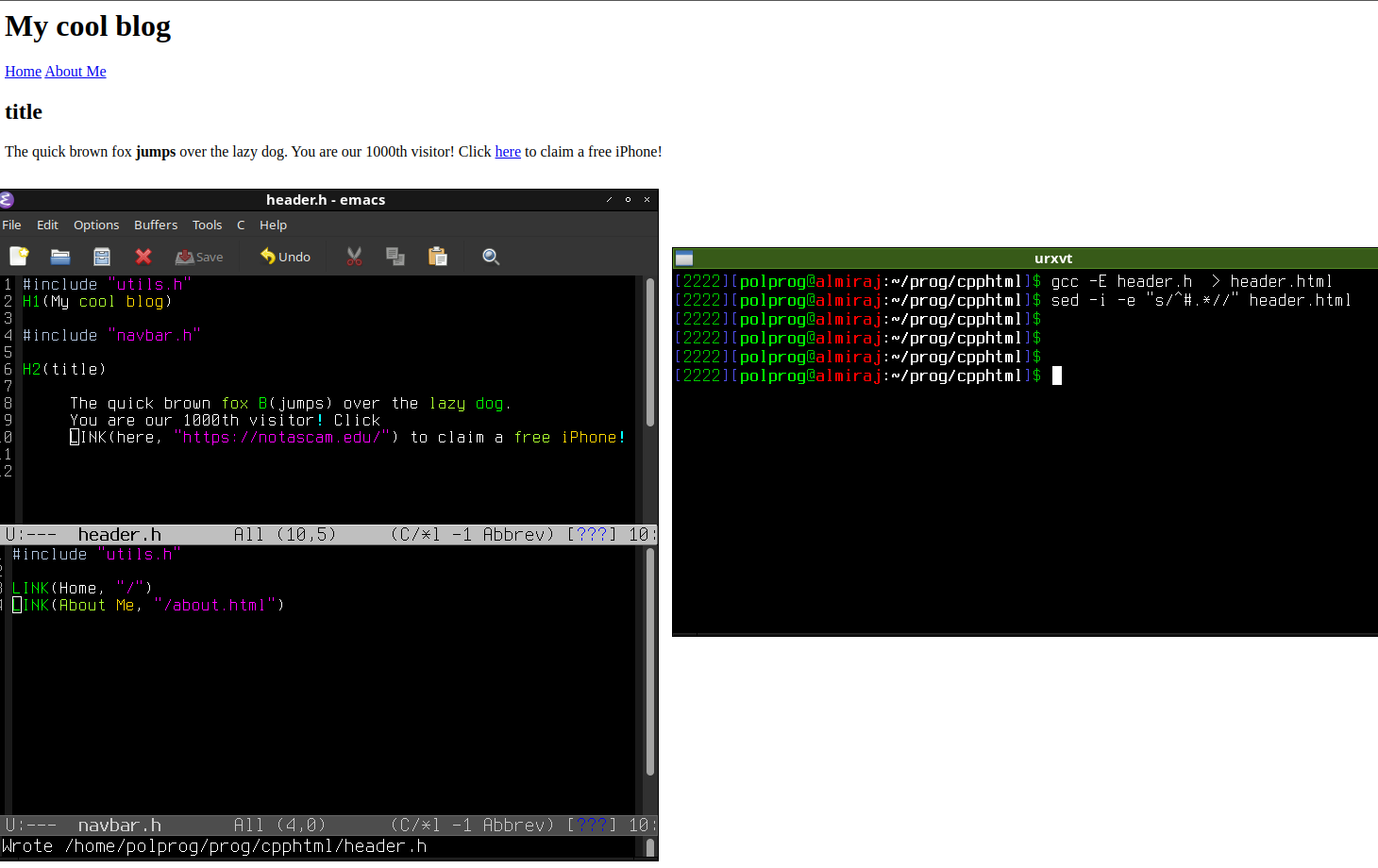Image resolution: width=1378 pixels, height=868 pixels.
Task: Close the Emacs window
Action: (x=647, y=199)
